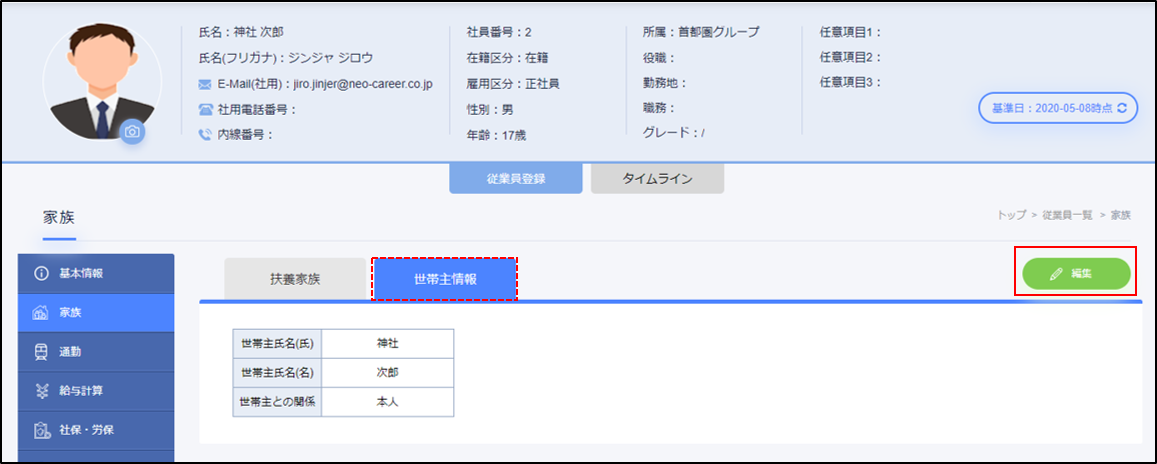This screenshot has height=464, width=1157.
Task: Navigate to 従業員一覧 in the breadcrumb
Action: (1067, 215)
